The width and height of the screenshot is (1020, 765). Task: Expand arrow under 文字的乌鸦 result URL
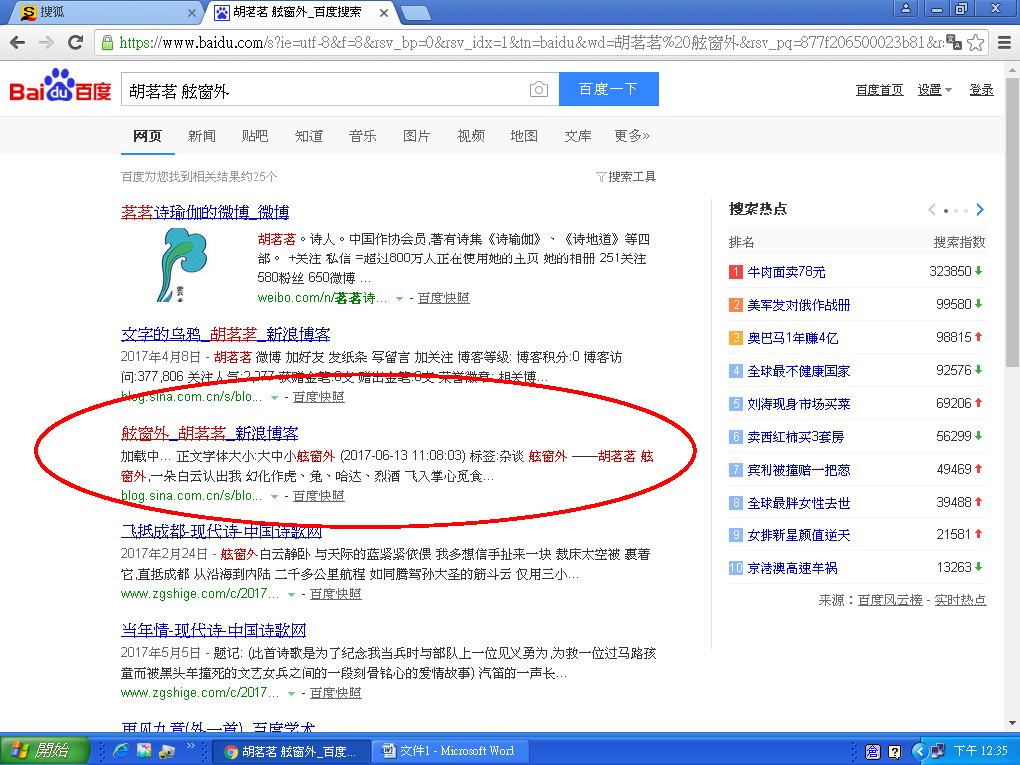[274, 397]
